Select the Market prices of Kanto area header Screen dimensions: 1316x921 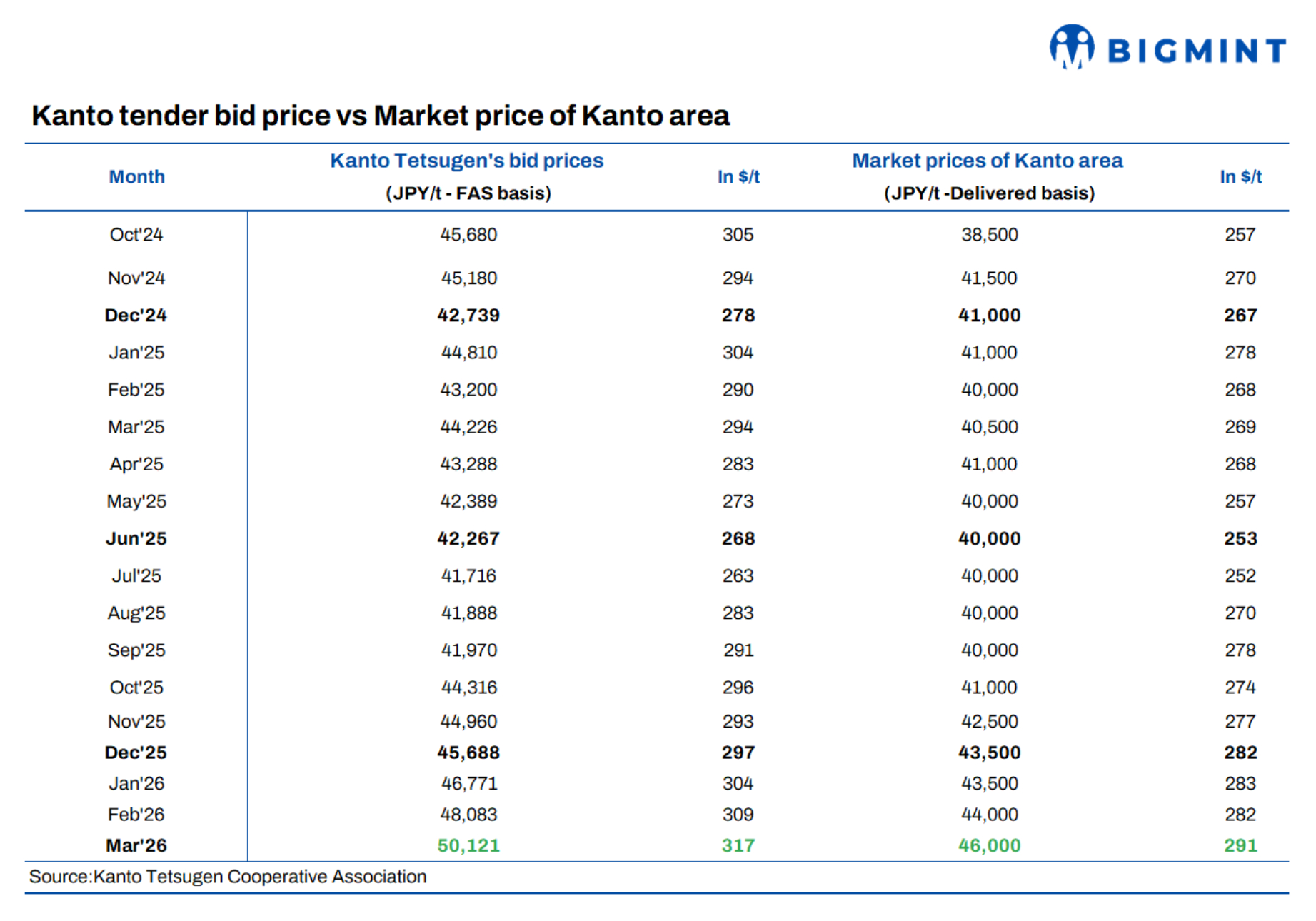[988, 161]
